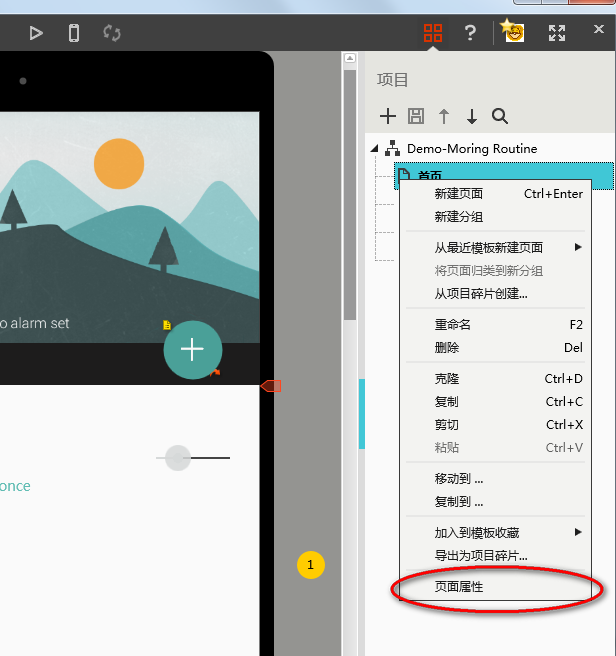Click the 'alarm set' text on canvas

point(40,323)
